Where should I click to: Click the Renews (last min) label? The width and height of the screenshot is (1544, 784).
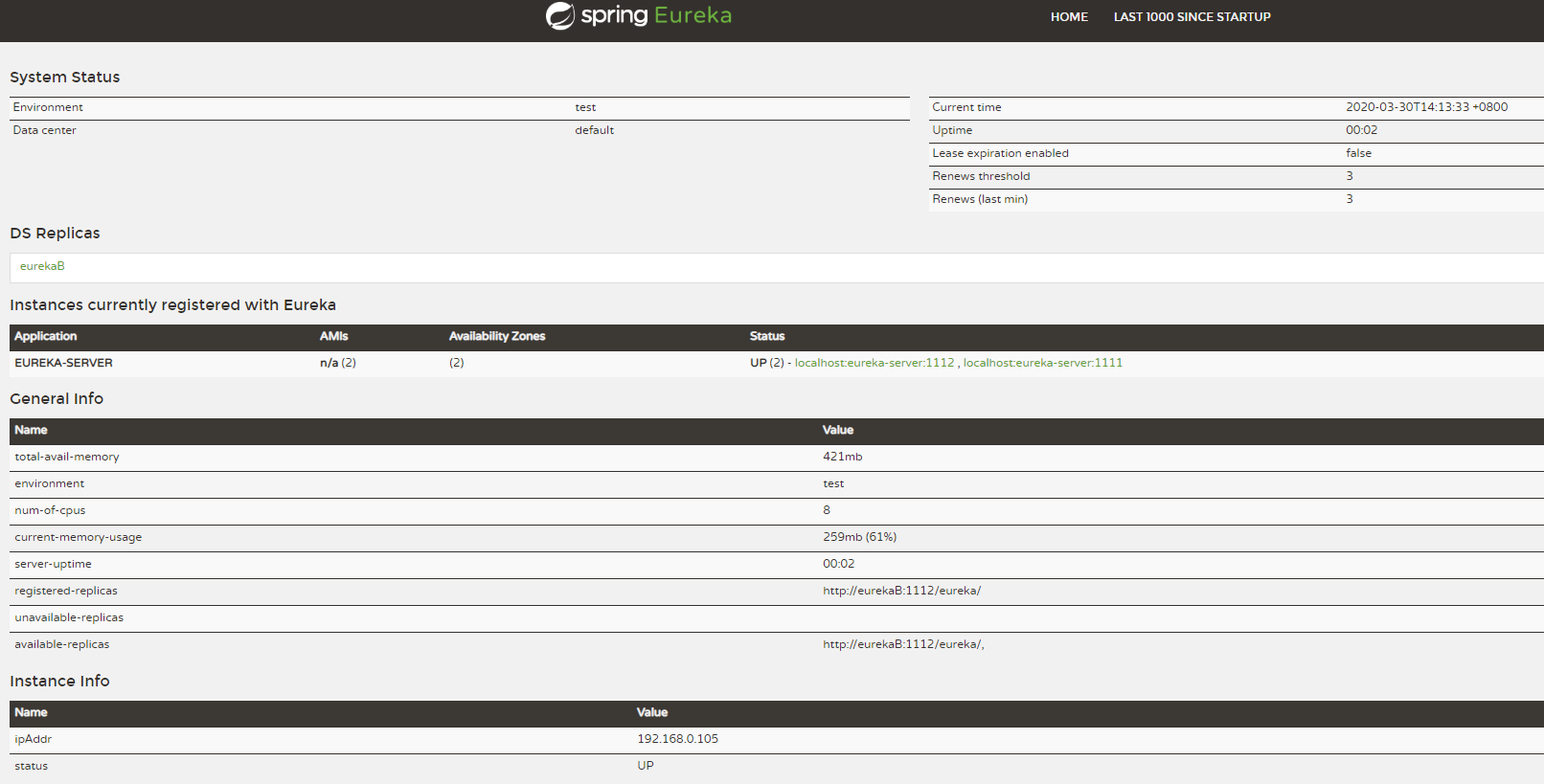coord(980,199)
